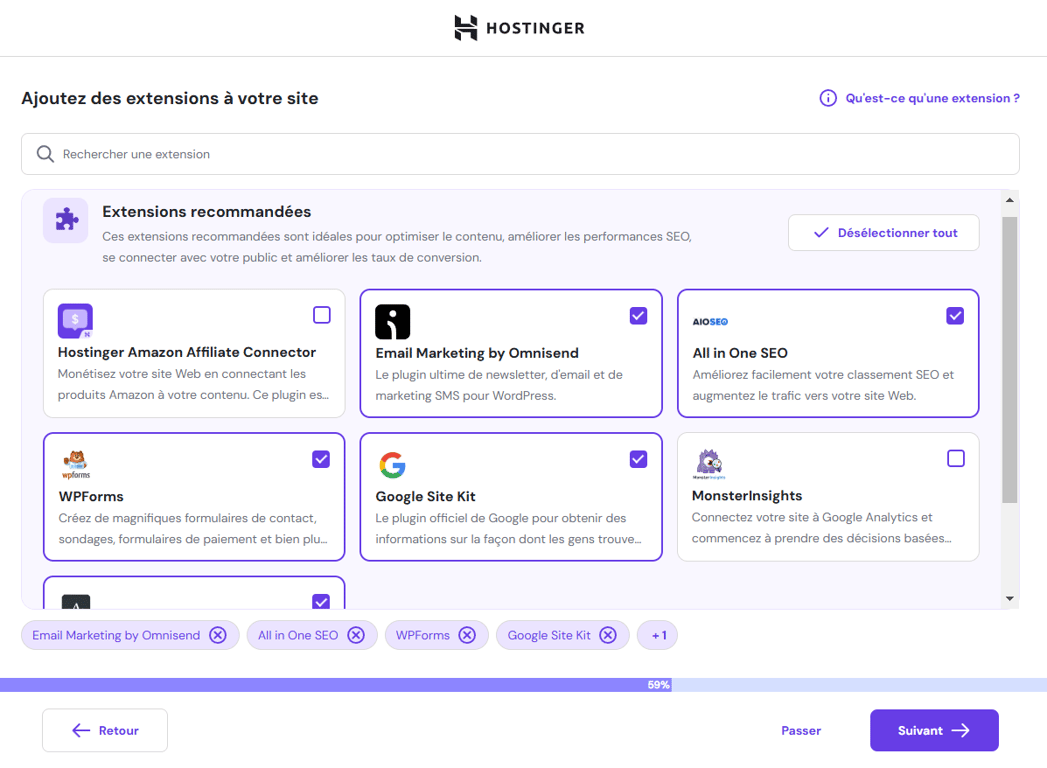
Task: Click the Désélectionner tout button
Action: pyautogui.click(x=883, y=232)
